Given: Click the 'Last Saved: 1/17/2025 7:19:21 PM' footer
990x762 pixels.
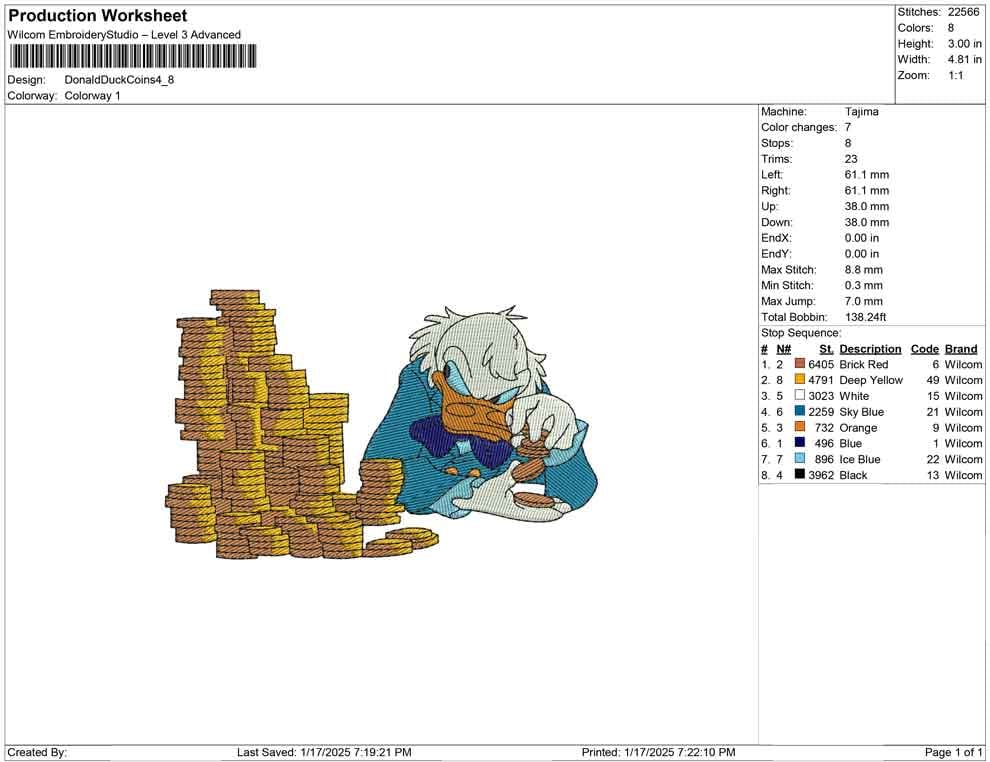Looking at the screenshot, I should [324, 752].
